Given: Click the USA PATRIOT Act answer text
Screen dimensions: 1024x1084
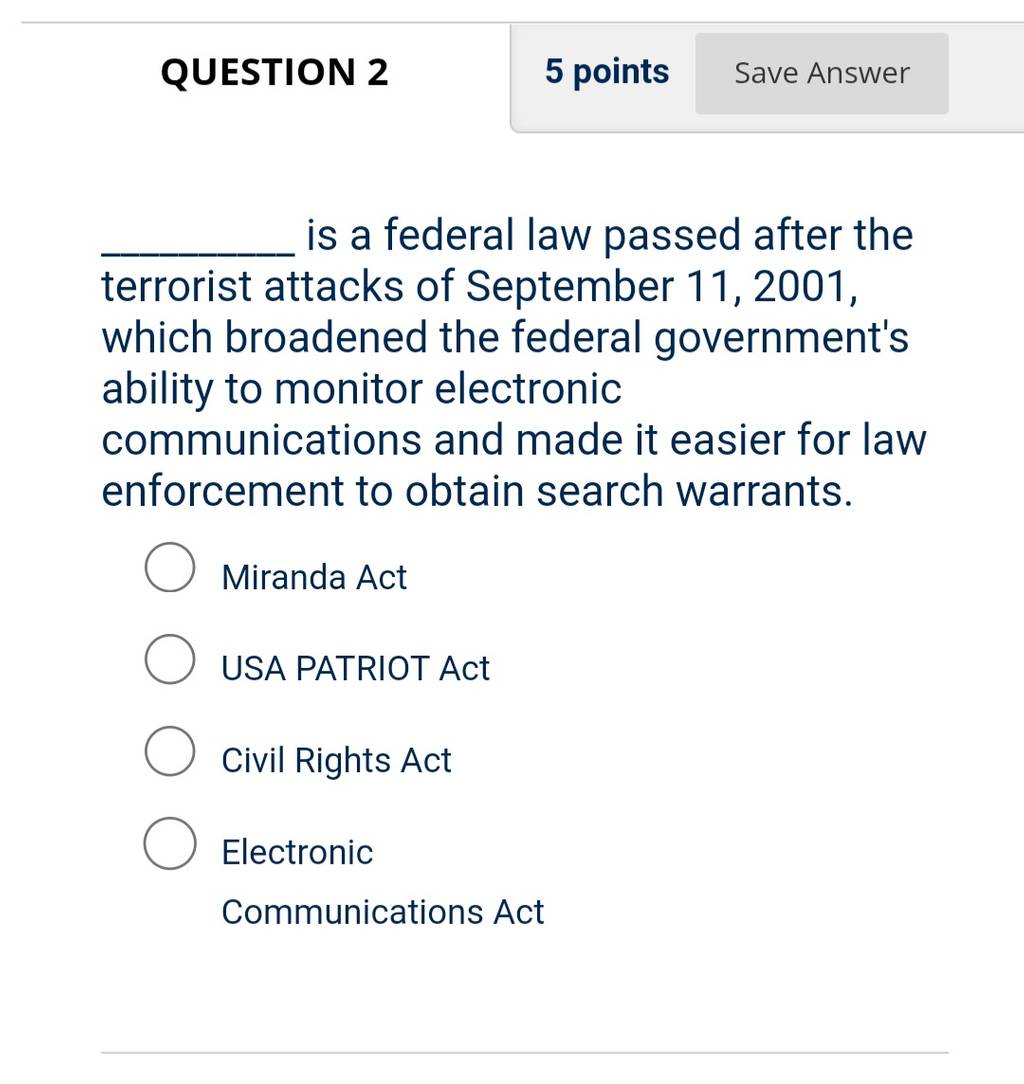Looking at the screenshot, I should 355,669.
